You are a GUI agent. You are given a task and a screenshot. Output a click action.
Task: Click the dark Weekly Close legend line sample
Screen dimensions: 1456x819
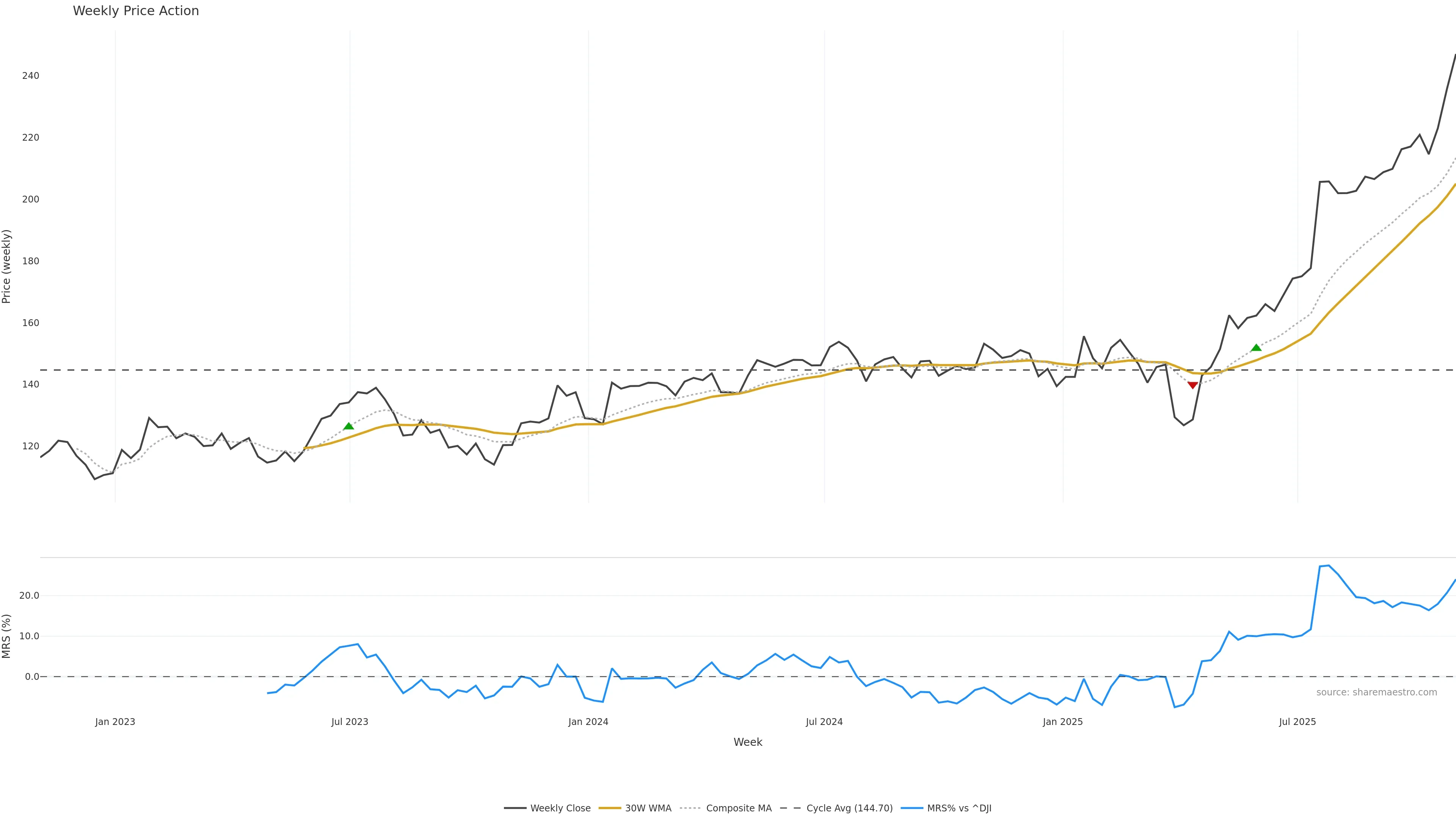[515, 808]
